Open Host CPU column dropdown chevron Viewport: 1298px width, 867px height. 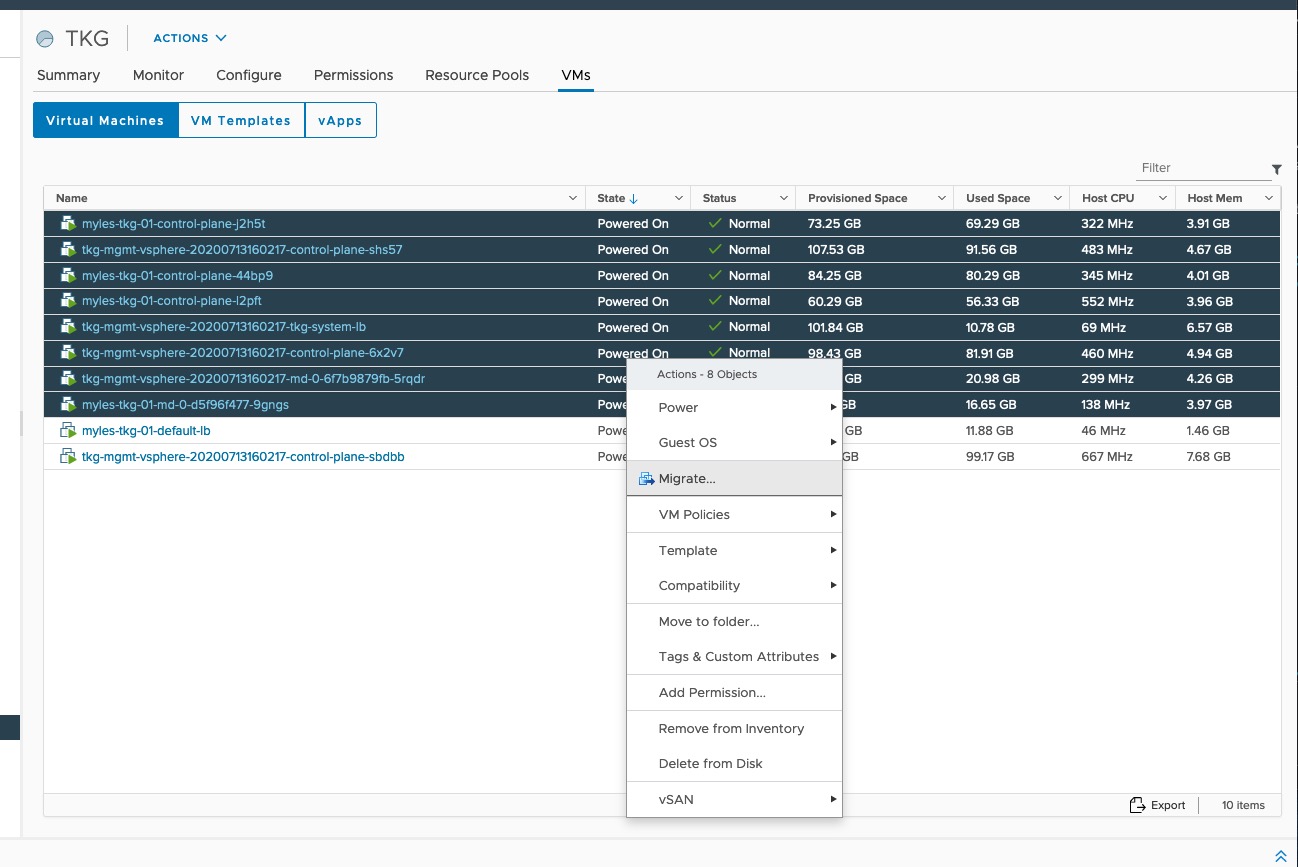tap(1163, 198)
